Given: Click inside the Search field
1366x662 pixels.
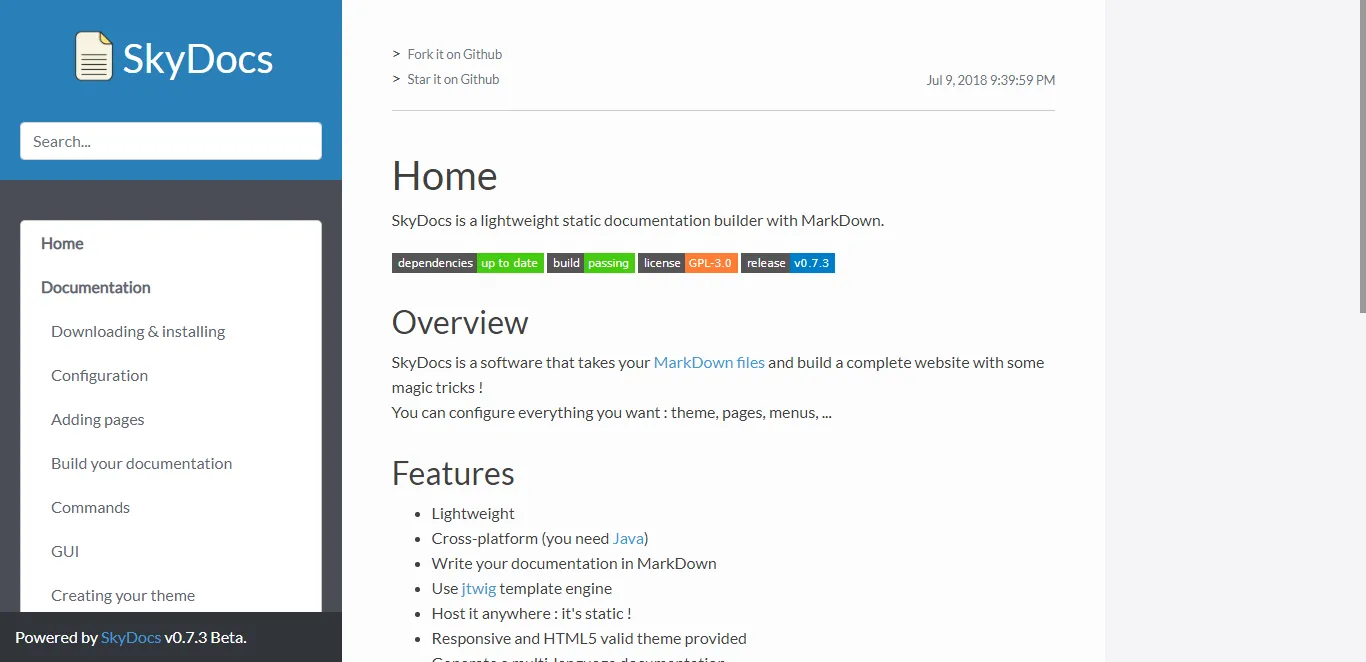Looking at the screenshot, I should click(170, 141).
